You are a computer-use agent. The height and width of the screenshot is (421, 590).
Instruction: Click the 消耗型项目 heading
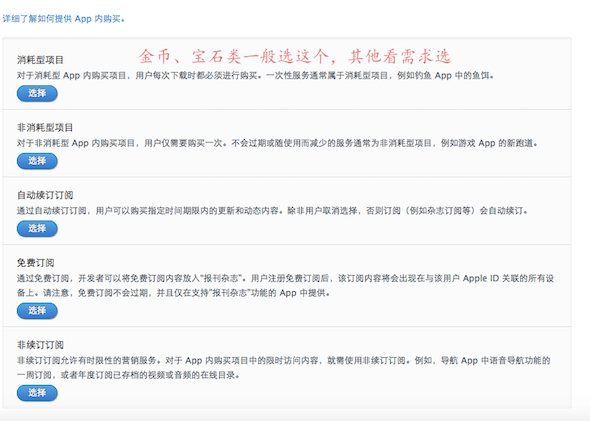(40, 60)
